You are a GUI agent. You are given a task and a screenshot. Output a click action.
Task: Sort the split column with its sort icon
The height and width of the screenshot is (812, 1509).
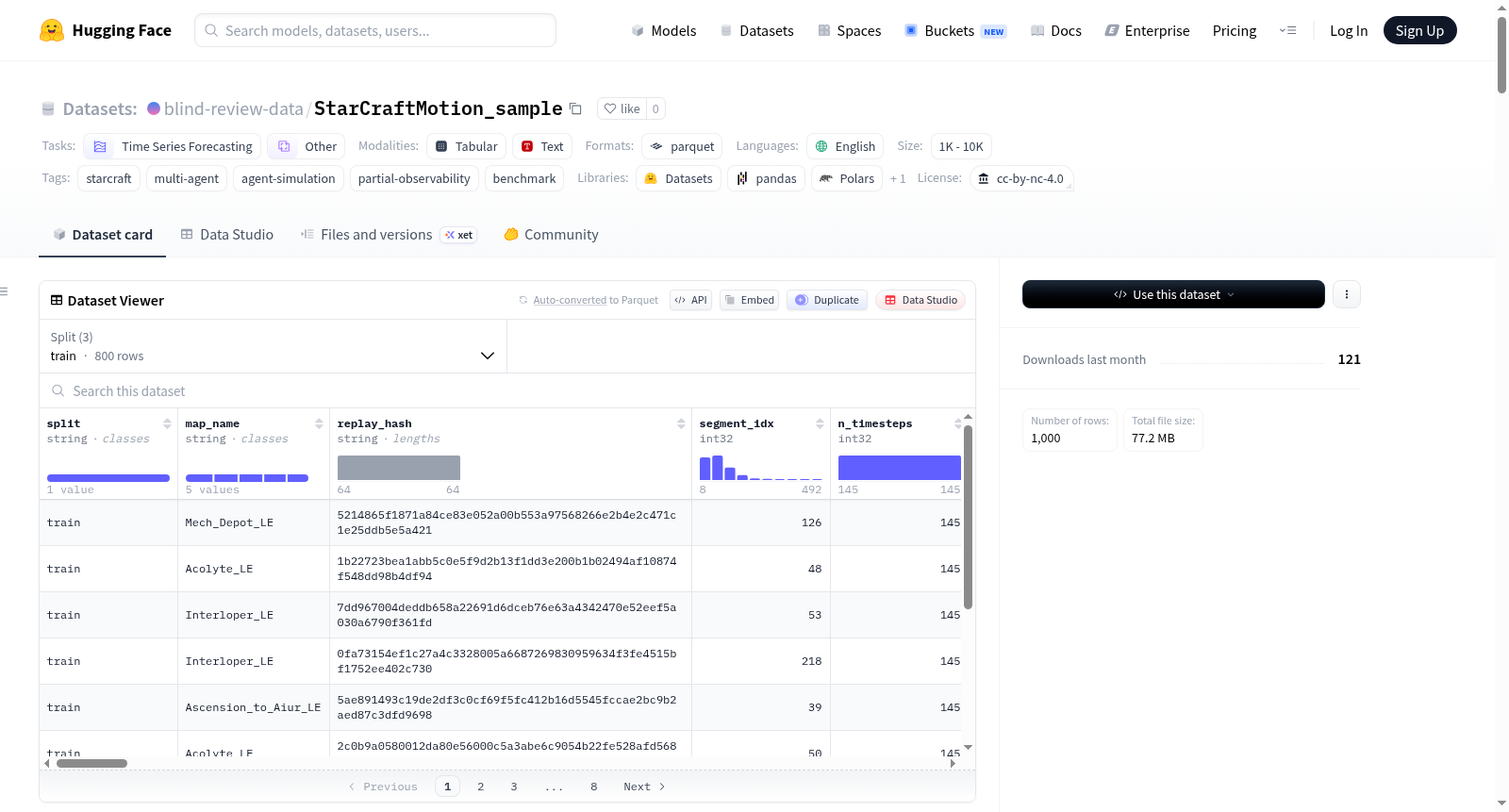(167, 423)
